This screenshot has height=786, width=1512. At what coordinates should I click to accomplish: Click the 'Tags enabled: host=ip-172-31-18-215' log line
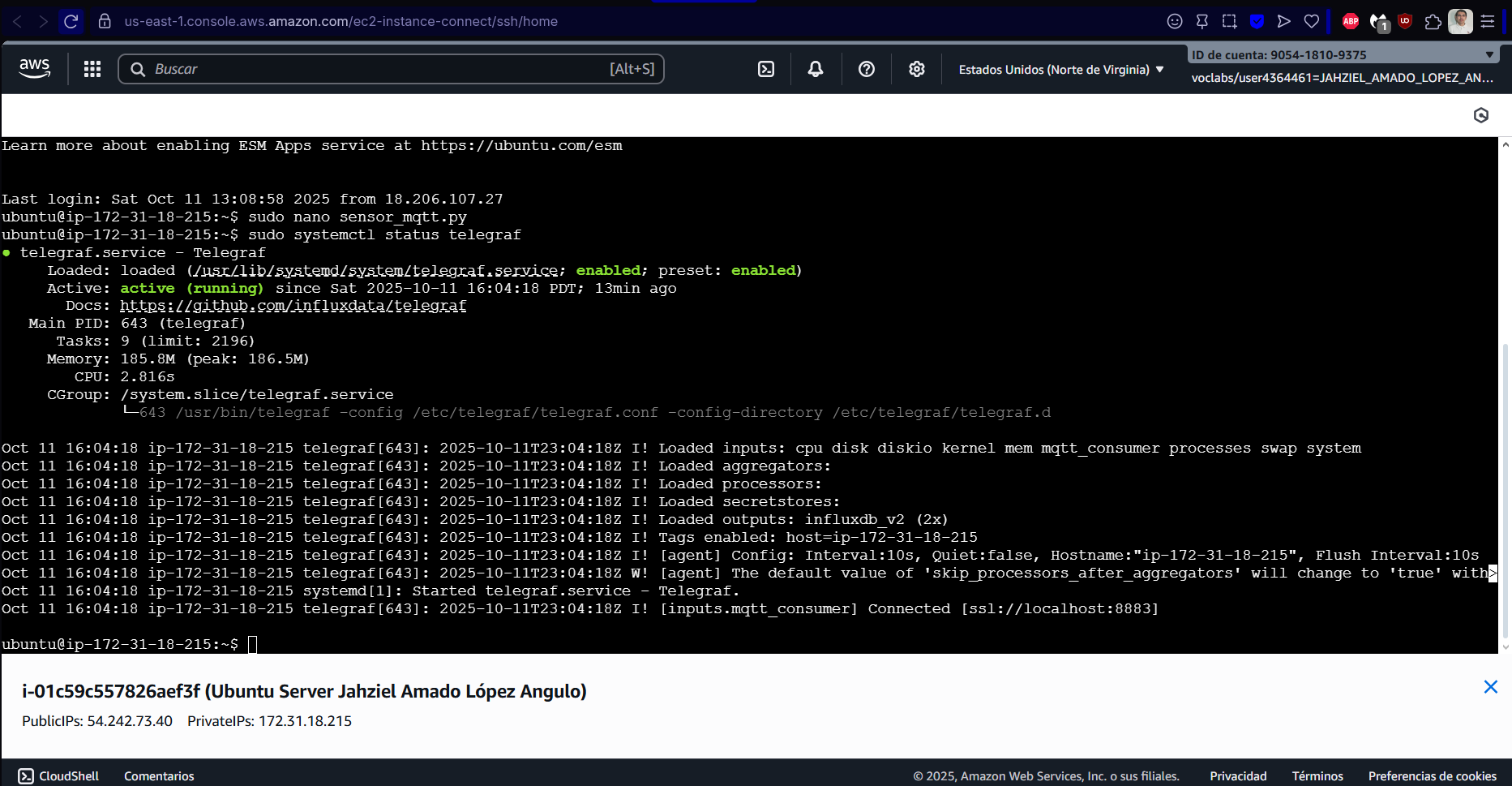tap(818, 537)
